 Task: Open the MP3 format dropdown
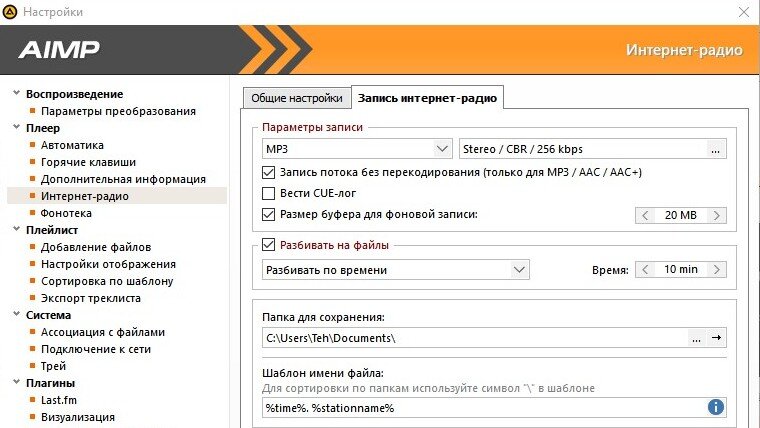(357, 149)
